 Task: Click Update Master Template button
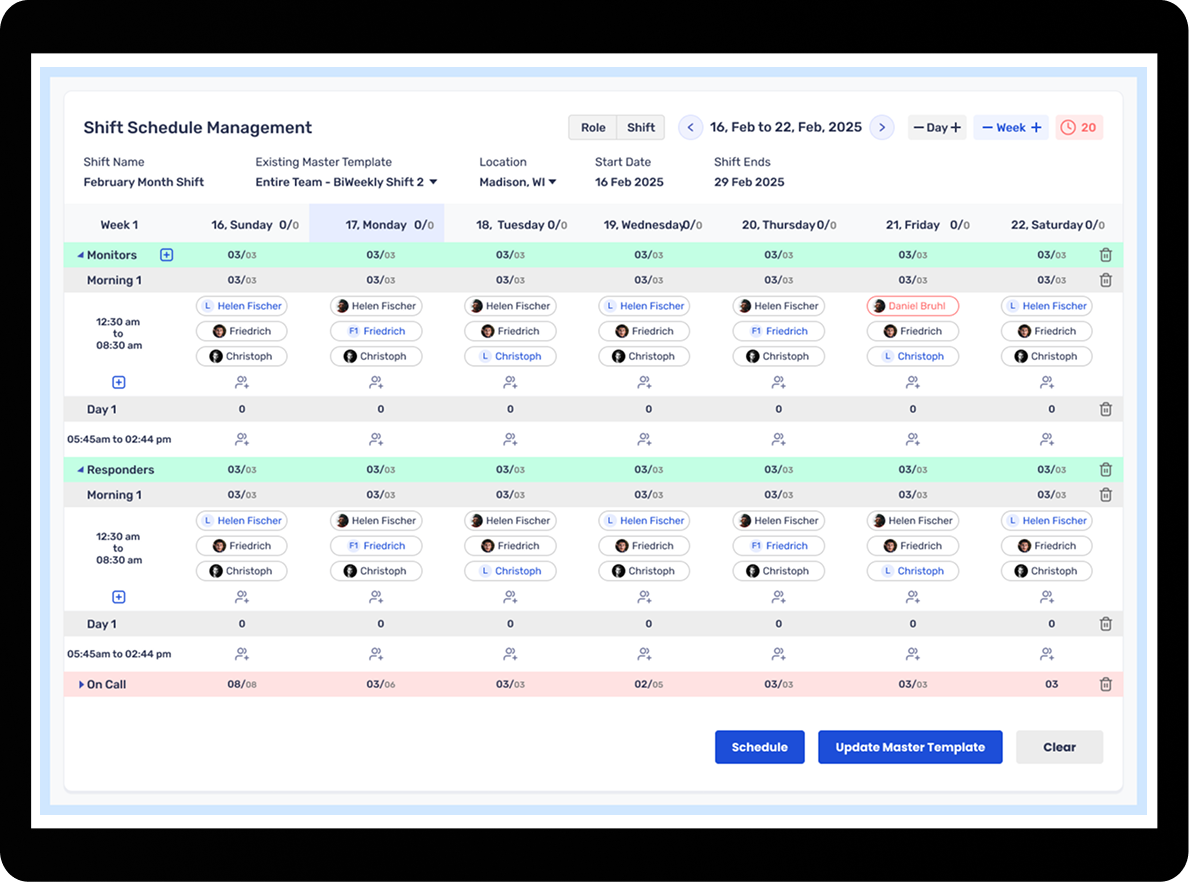click(910, 747)
